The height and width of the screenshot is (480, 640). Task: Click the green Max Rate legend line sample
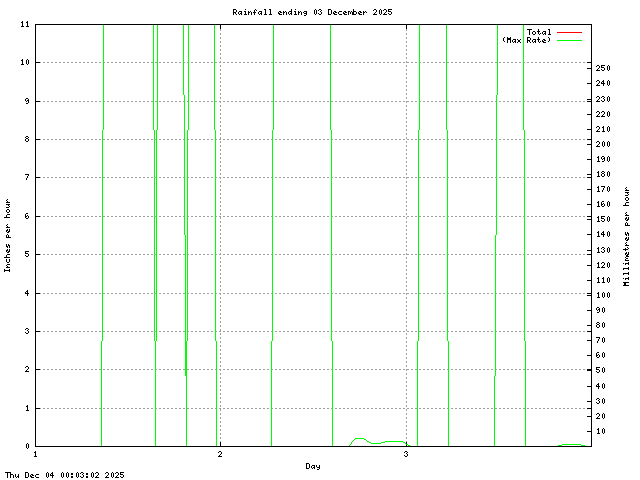[569, 40]
